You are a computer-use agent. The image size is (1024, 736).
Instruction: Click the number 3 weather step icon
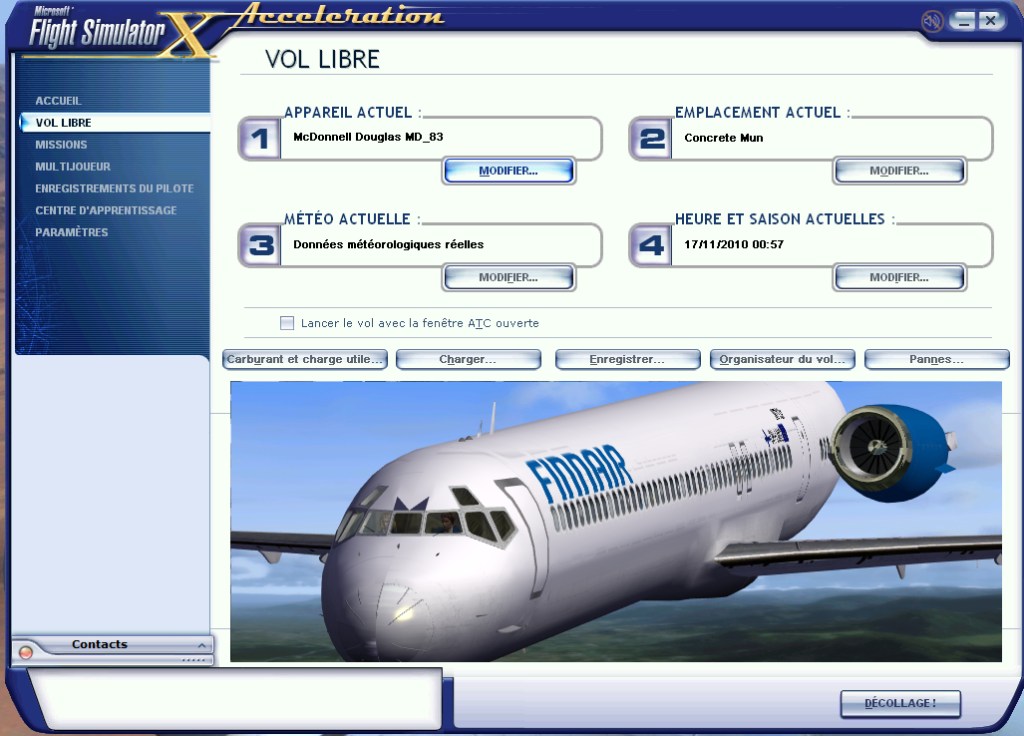260,245
